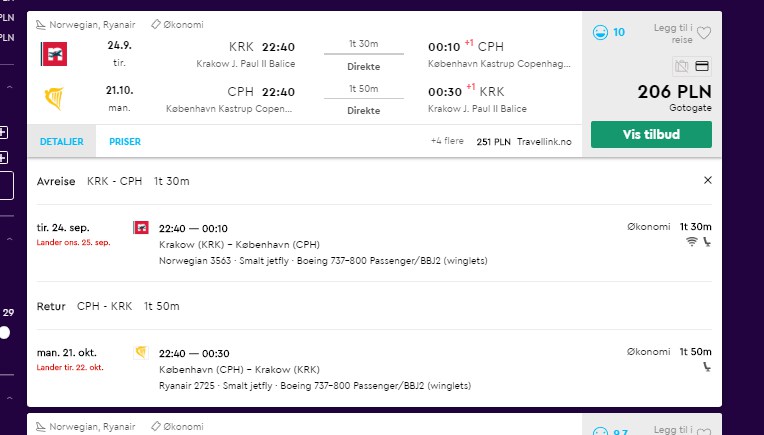Click 'man. 21. okt.' date in details
The height and width of the screenshot is (435, 764).
coord(67,353)
